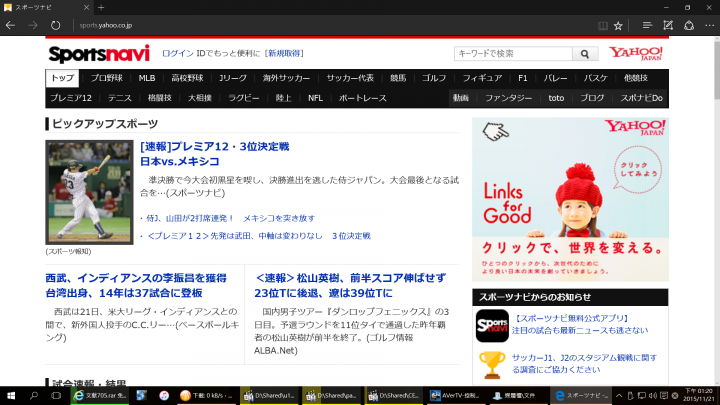This screenshot has width=720, height=405.
Task: Open taskbar search magnifier icon
Action: tap(34, 395)
